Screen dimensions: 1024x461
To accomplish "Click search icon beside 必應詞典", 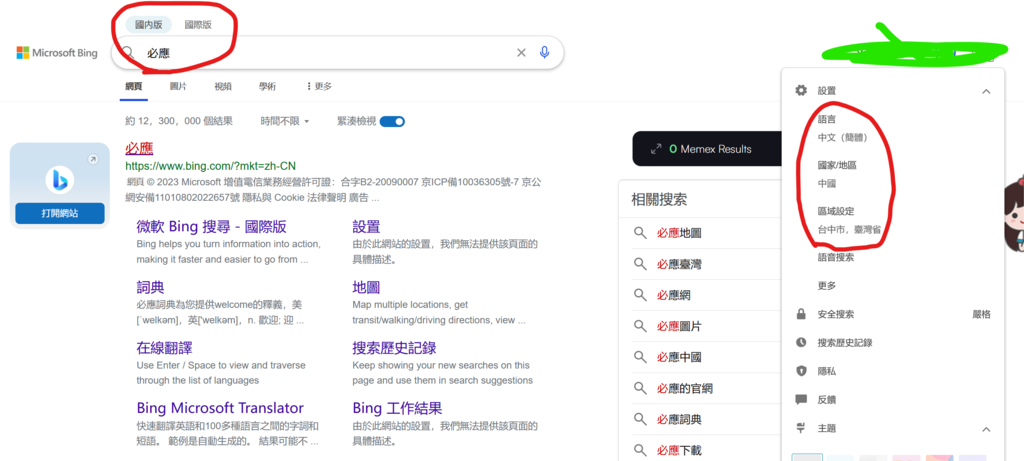I will point(640,419).
